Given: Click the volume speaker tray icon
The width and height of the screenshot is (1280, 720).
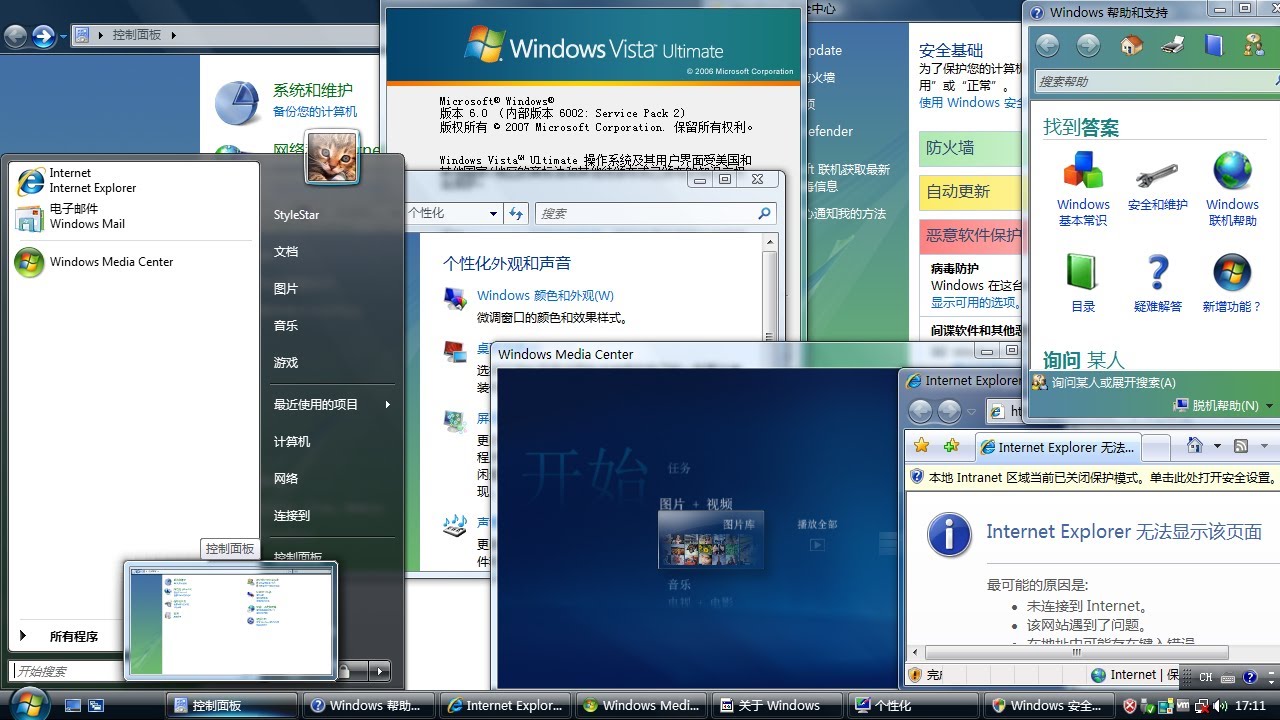Looking at the screenshot, I should point(1221,705).
